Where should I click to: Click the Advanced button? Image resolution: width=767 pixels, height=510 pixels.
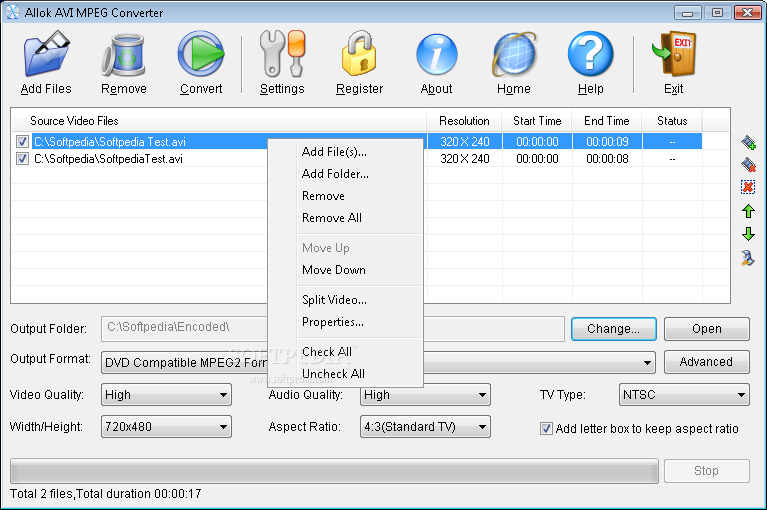coord(706,362)
